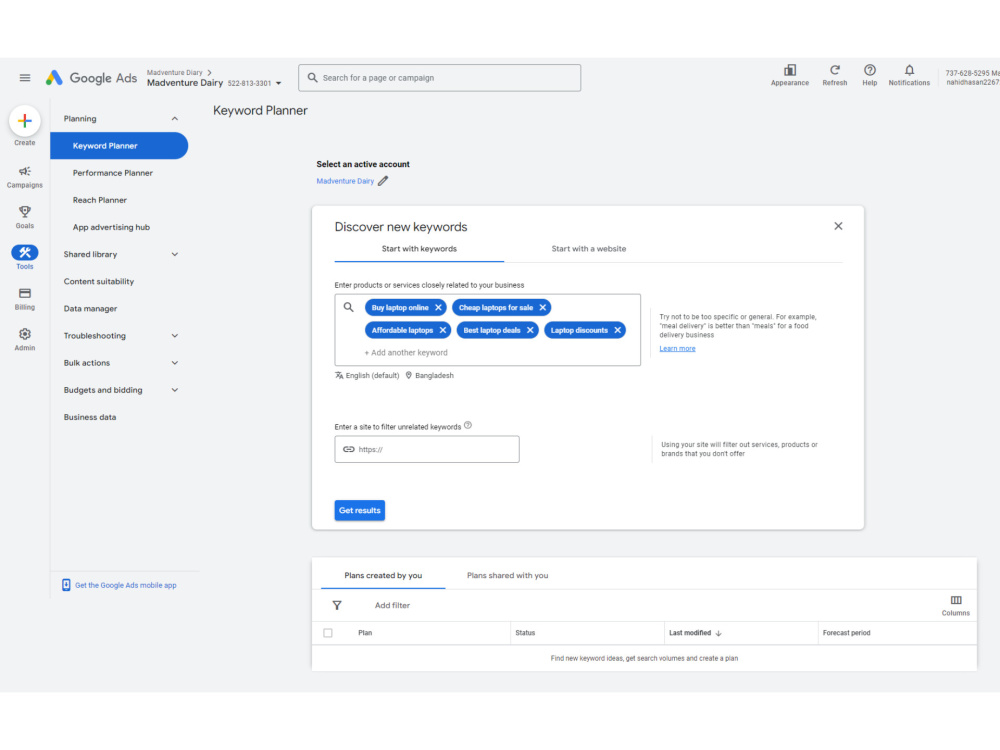
Task: Click the Status column header
Action: click(x=526, y=633)
